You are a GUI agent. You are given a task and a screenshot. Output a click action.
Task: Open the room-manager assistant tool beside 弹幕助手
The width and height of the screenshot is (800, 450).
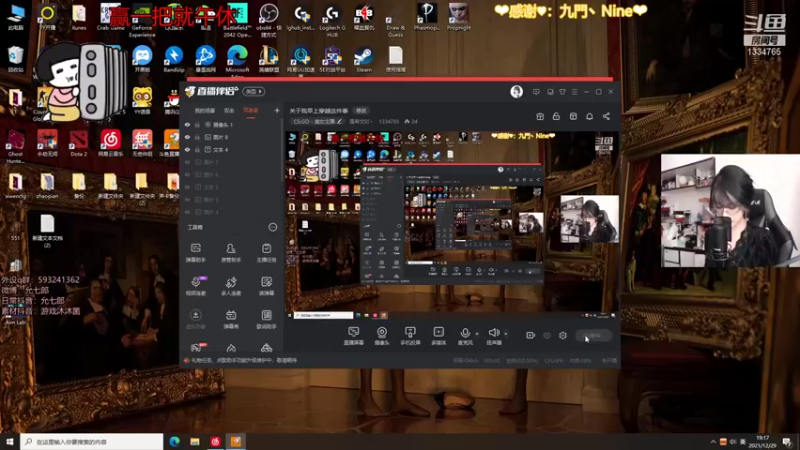click(231, 253)
